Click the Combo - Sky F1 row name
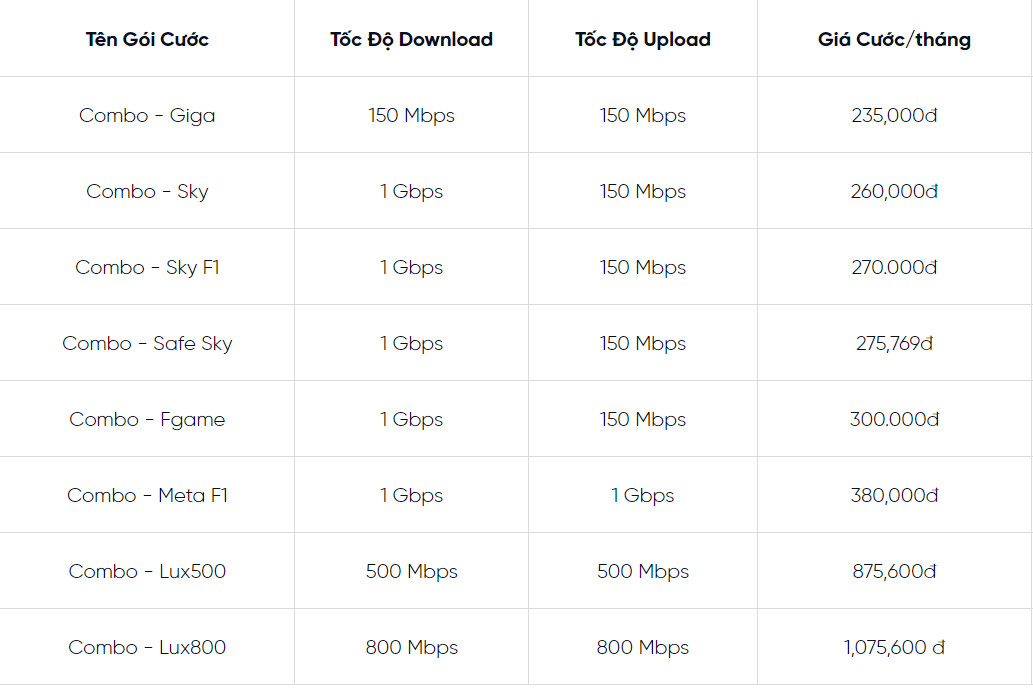The image size is (1033, 688). coord(147,268)
